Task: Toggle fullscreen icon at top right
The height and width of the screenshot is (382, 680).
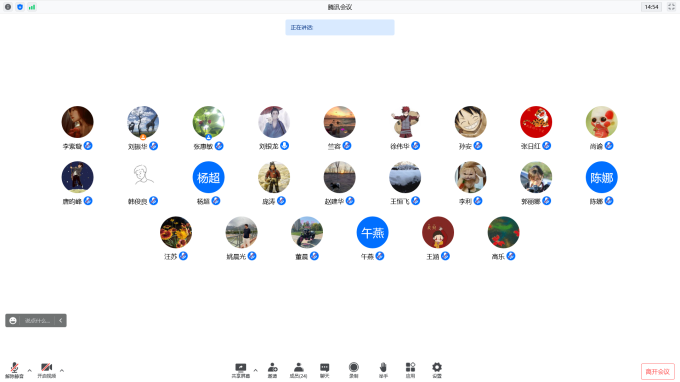Action: tap(671, 7)
